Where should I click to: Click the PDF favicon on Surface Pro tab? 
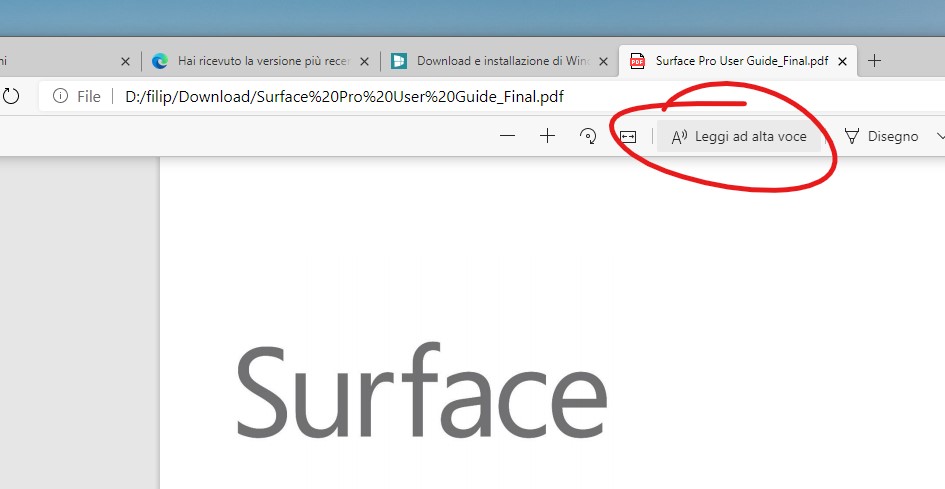pos(637,61)
